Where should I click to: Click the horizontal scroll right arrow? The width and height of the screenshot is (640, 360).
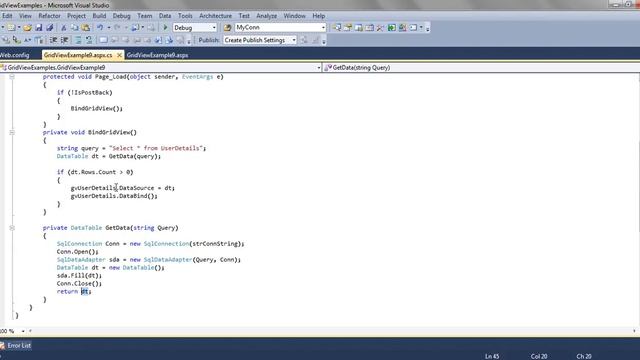click(634, 331)
